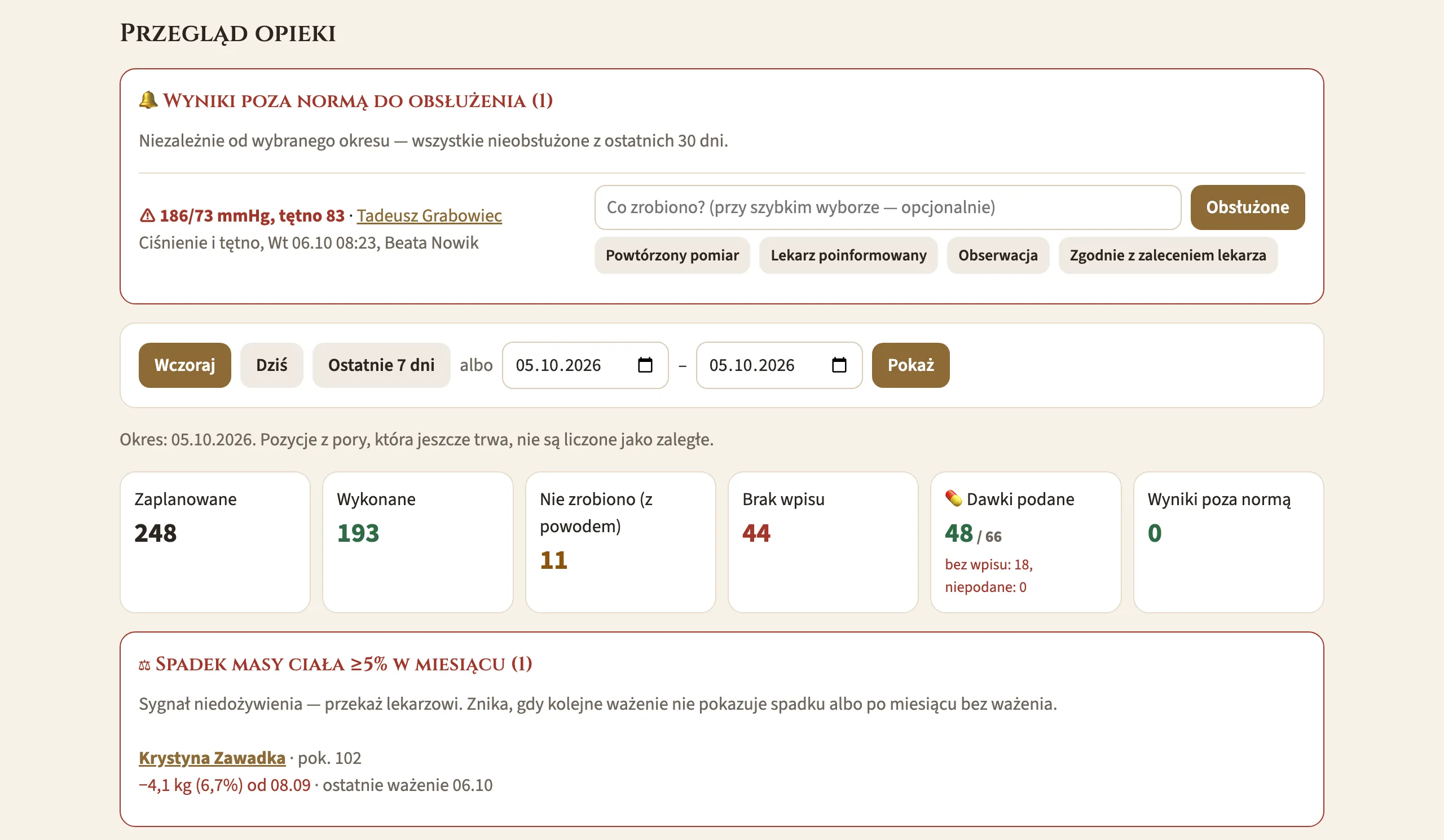The height and width of the screenshot is (840, 1444).
Task: Click the warning triangle before 186/73 mmHg
Action: pyautogui.click(x=147, y=216)
